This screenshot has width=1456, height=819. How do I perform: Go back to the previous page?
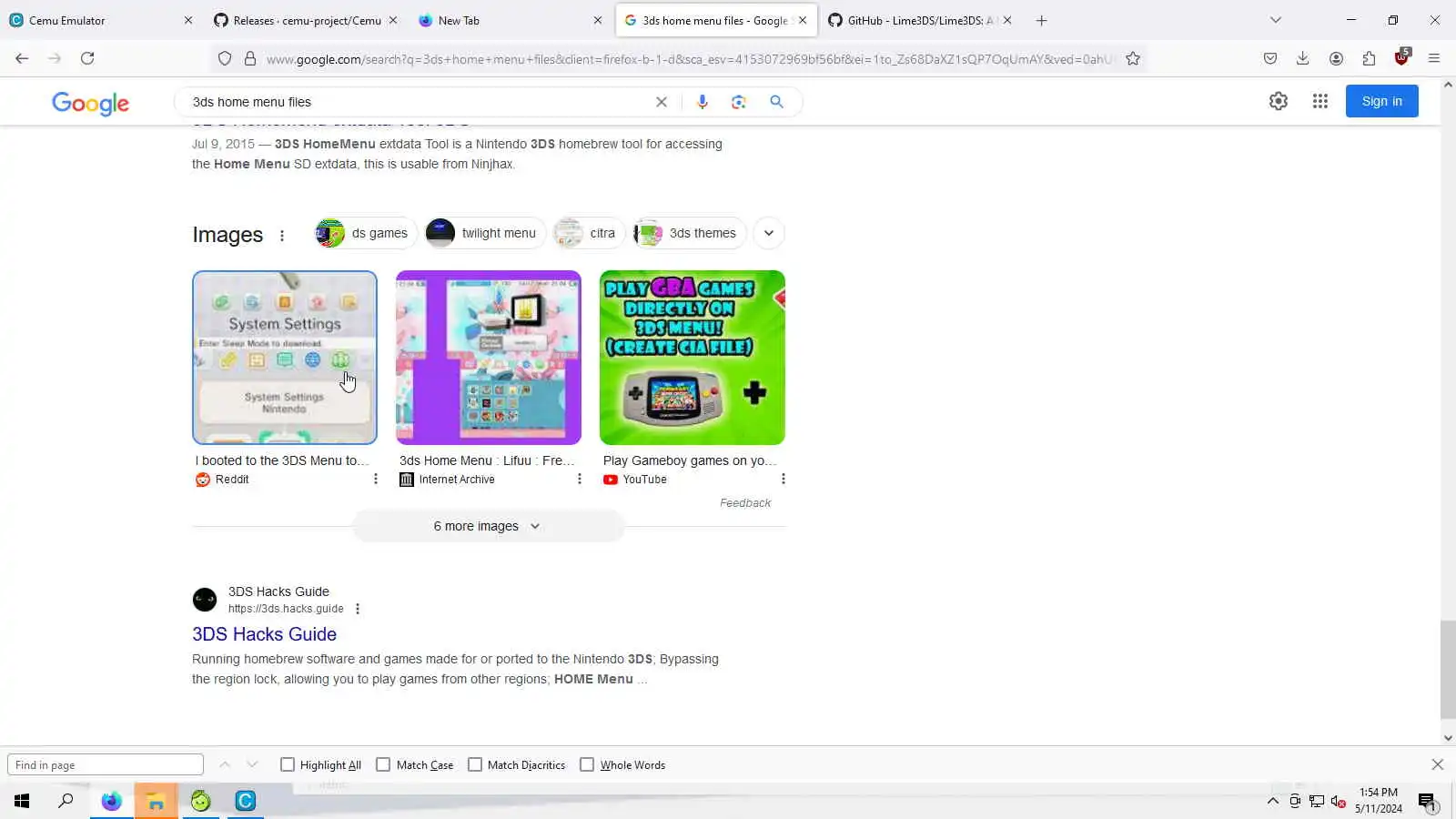[22, 58]
